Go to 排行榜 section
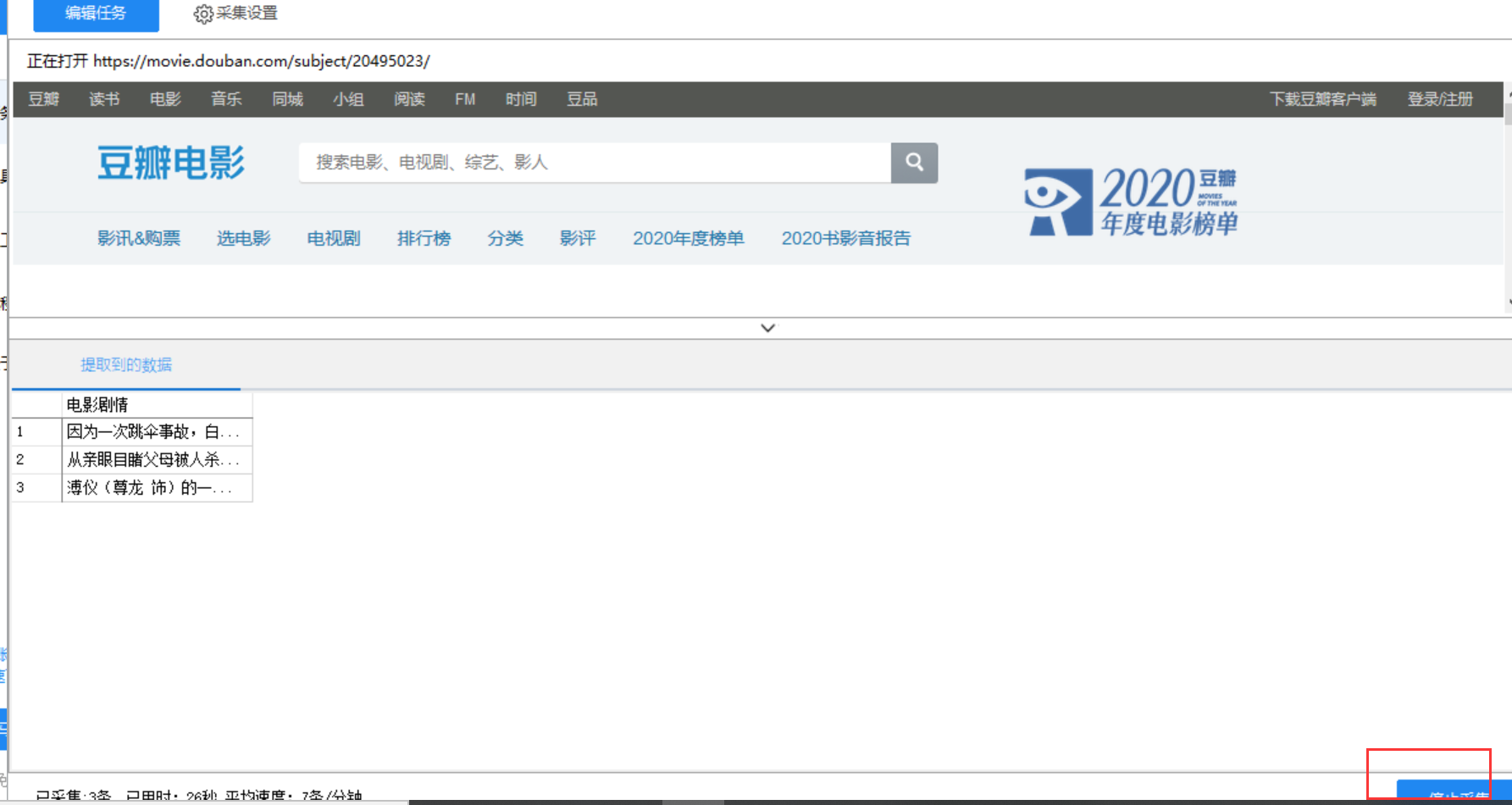This screenshot has height=805, width=1512. pos(424,238)
